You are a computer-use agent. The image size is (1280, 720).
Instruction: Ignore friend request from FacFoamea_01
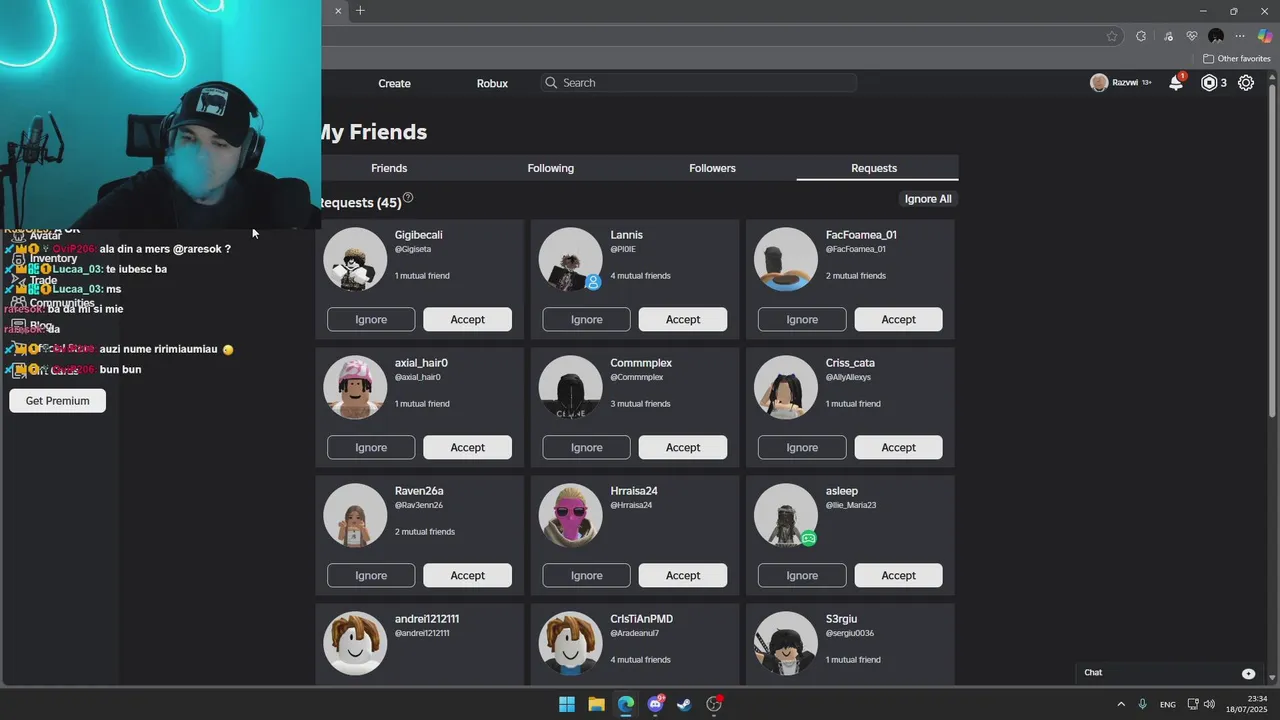[x=802, y=319]
